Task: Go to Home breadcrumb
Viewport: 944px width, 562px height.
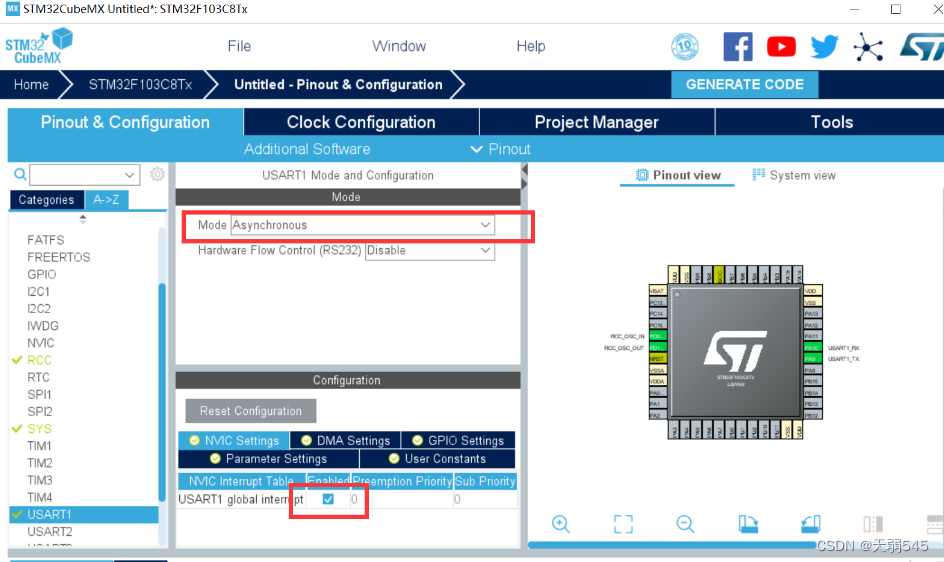Action: tap(31, 84)
